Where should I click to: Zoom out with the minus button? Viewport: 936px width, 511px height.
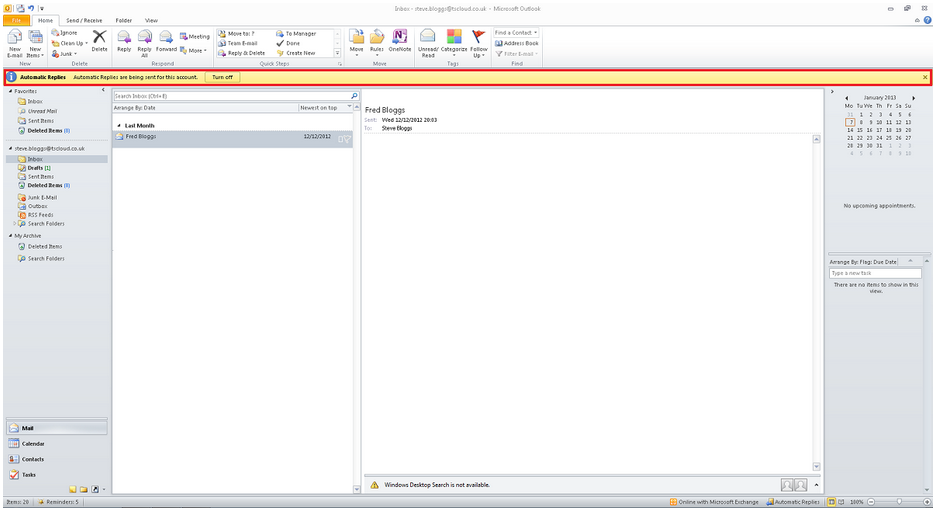871,502
